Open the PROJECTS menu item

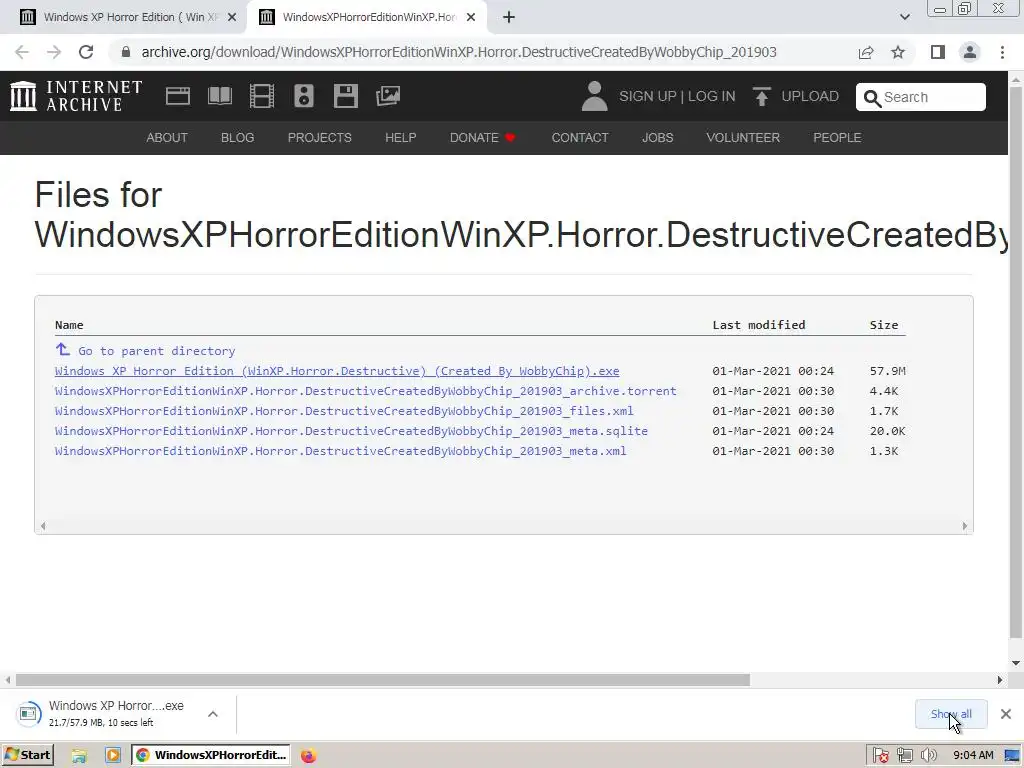(319, 138)
